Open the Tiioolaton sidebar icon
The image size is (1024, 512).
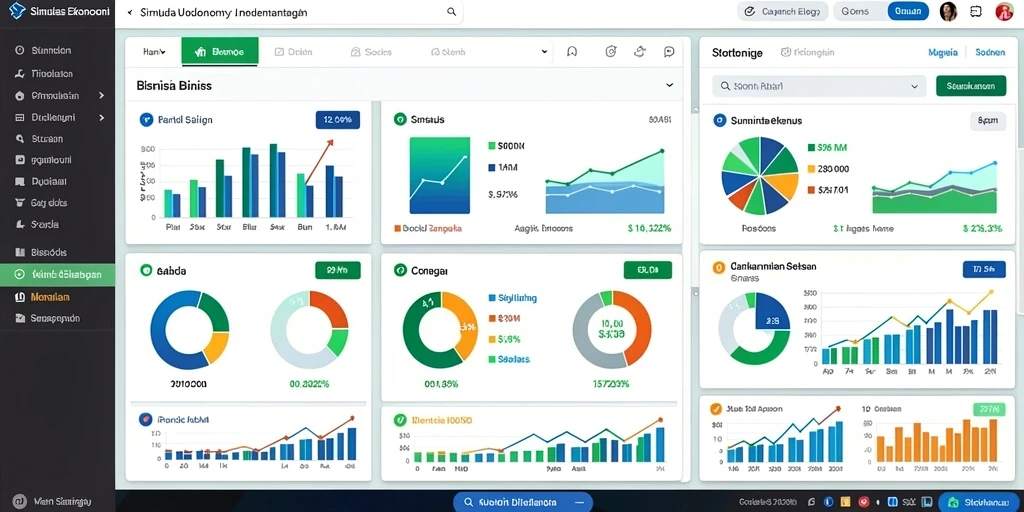(x=19, y=74)
